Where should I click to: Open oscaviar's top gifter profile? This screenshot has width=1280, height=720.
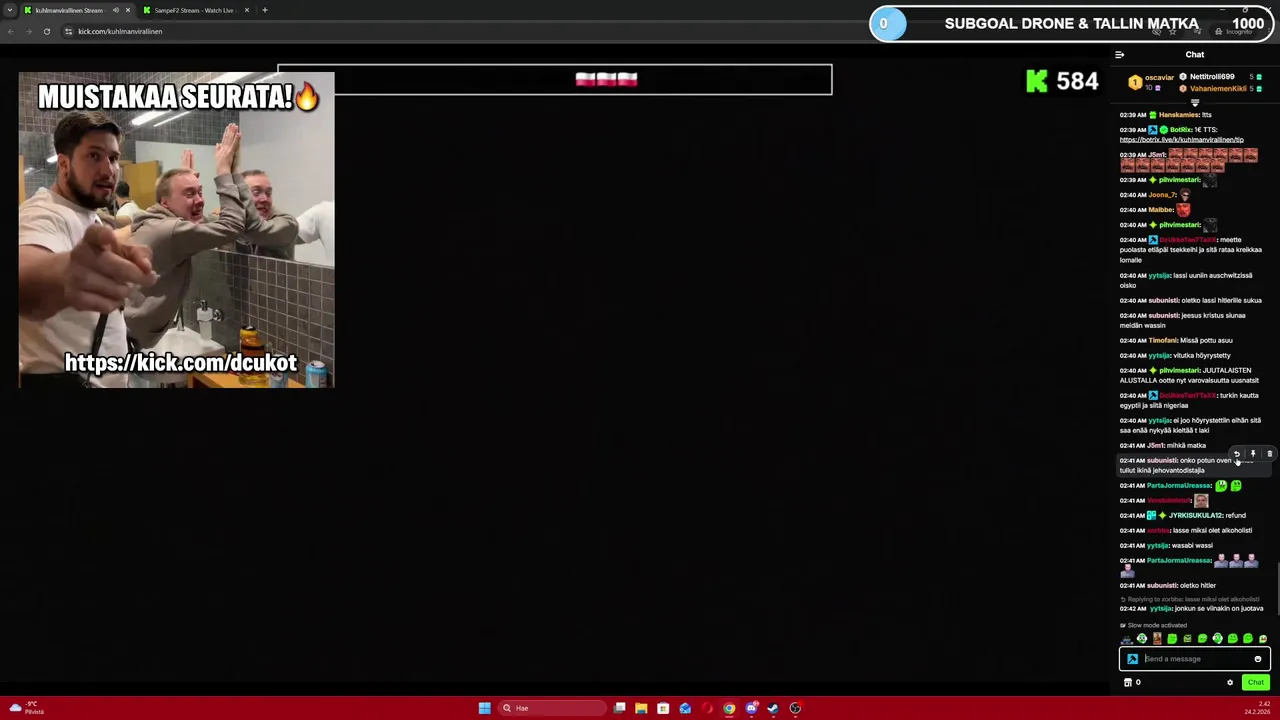[1151, 82]
